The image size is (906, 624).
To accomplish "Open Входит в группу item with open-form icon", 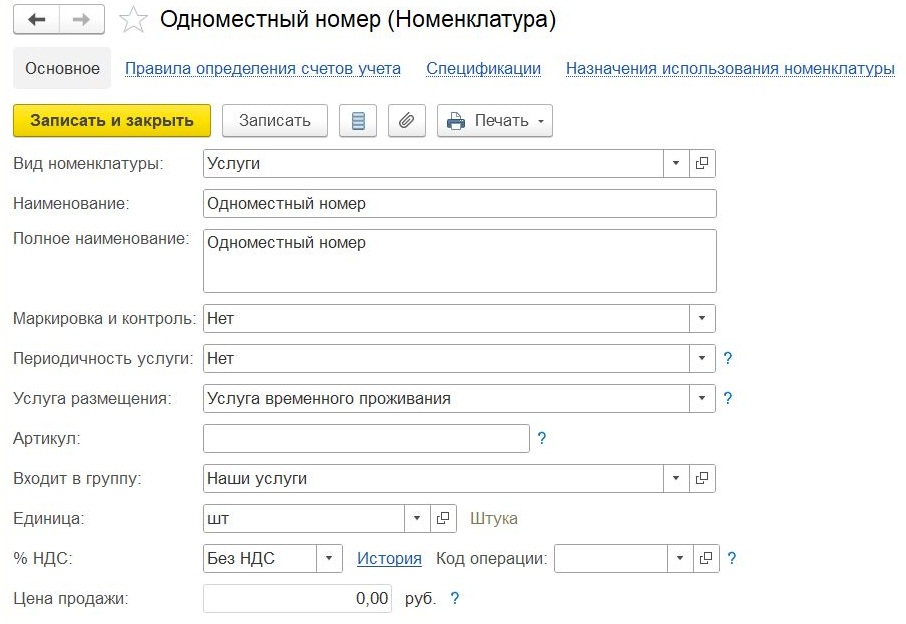I will [x=702, y=478].
